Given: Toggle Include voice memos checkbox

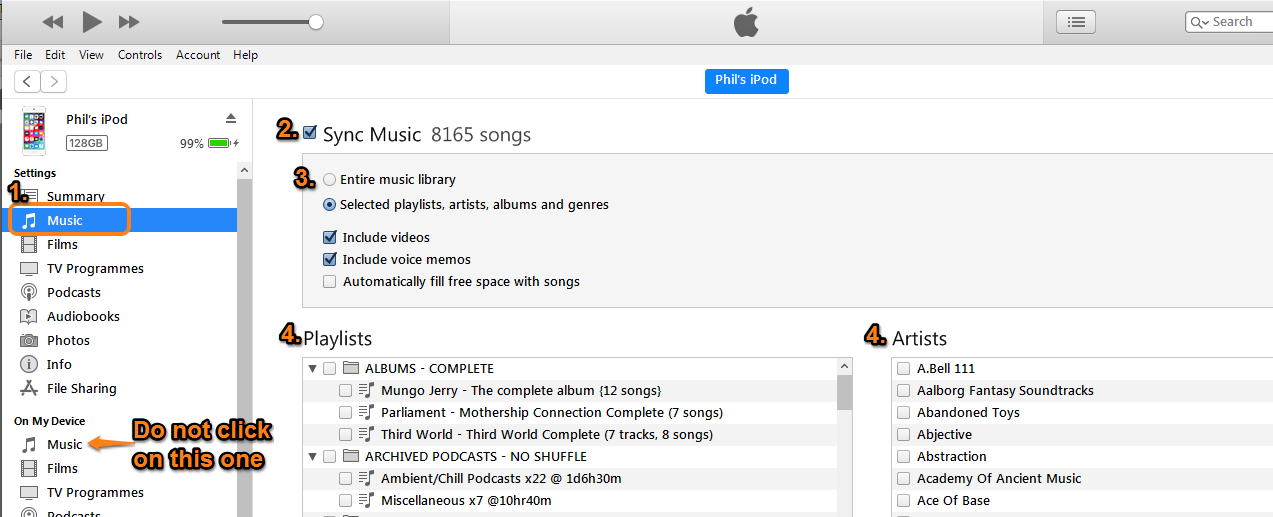Looking at the screenshot, I should pyautogui.click(x=330, y=259).
